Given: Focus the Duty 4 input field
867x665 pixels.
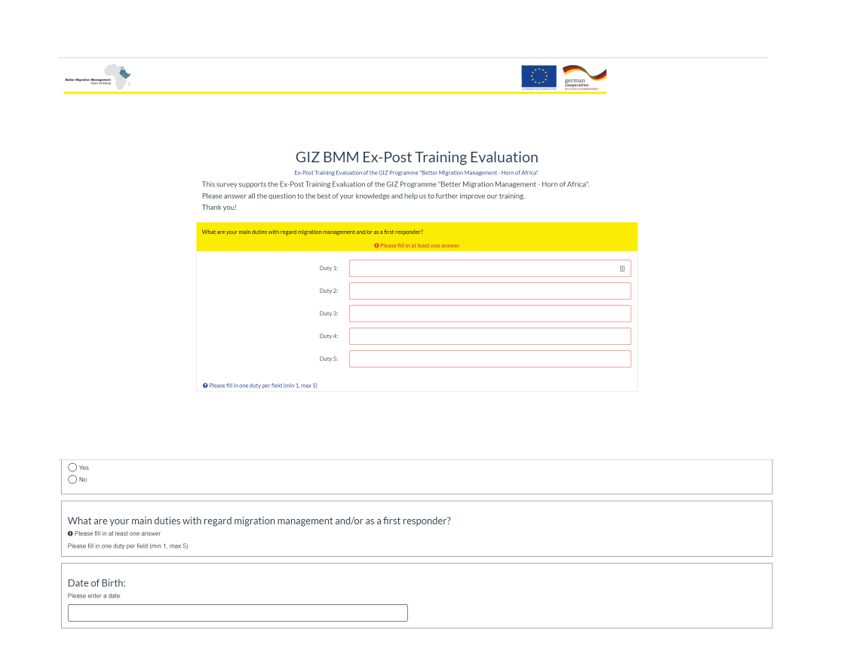Looking at the screenshot, I should point(490,336).
